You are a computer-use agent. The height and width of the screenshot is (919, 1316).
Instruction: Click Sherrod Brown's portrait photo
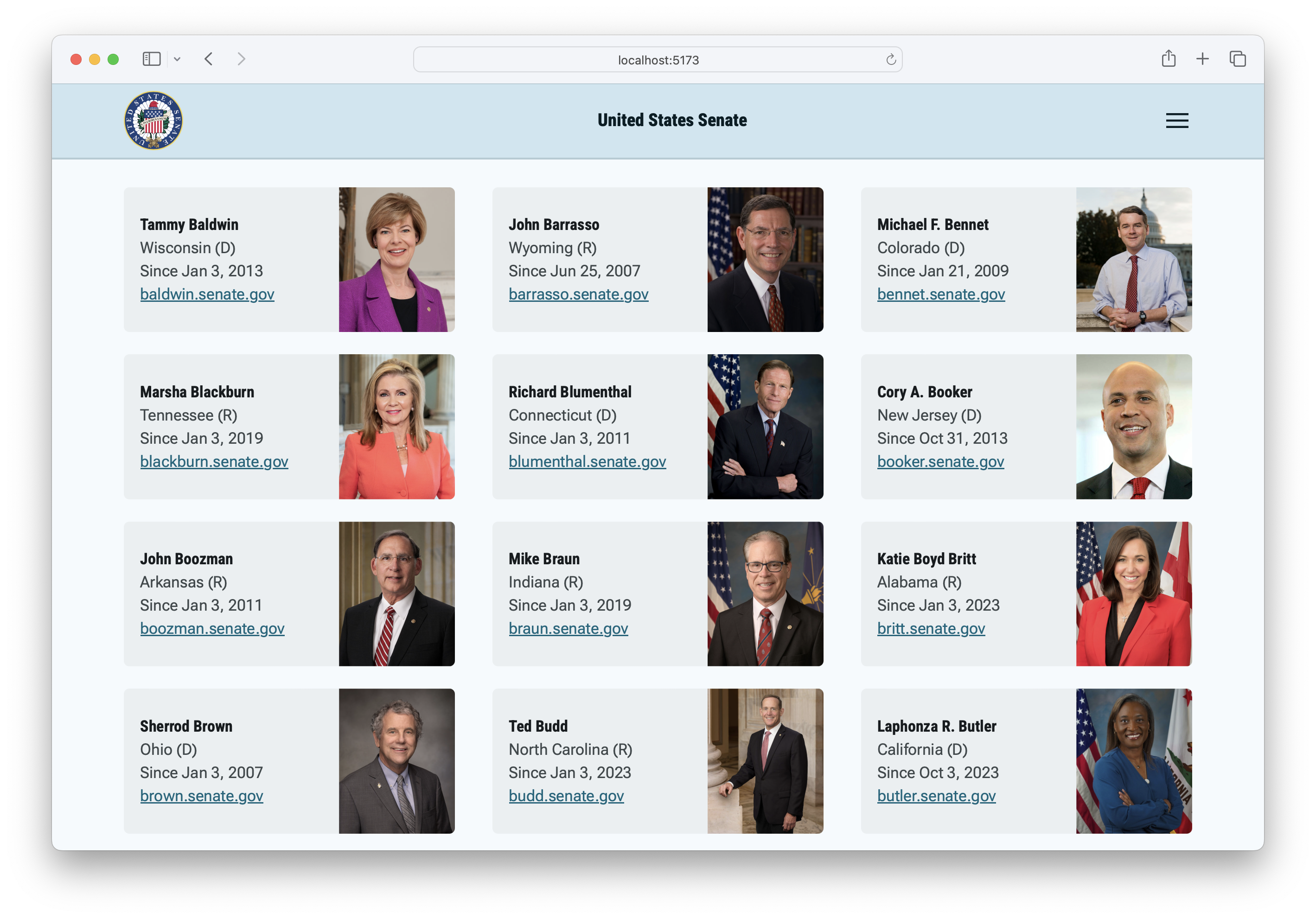pyautogui.click(x=396, y=761)
